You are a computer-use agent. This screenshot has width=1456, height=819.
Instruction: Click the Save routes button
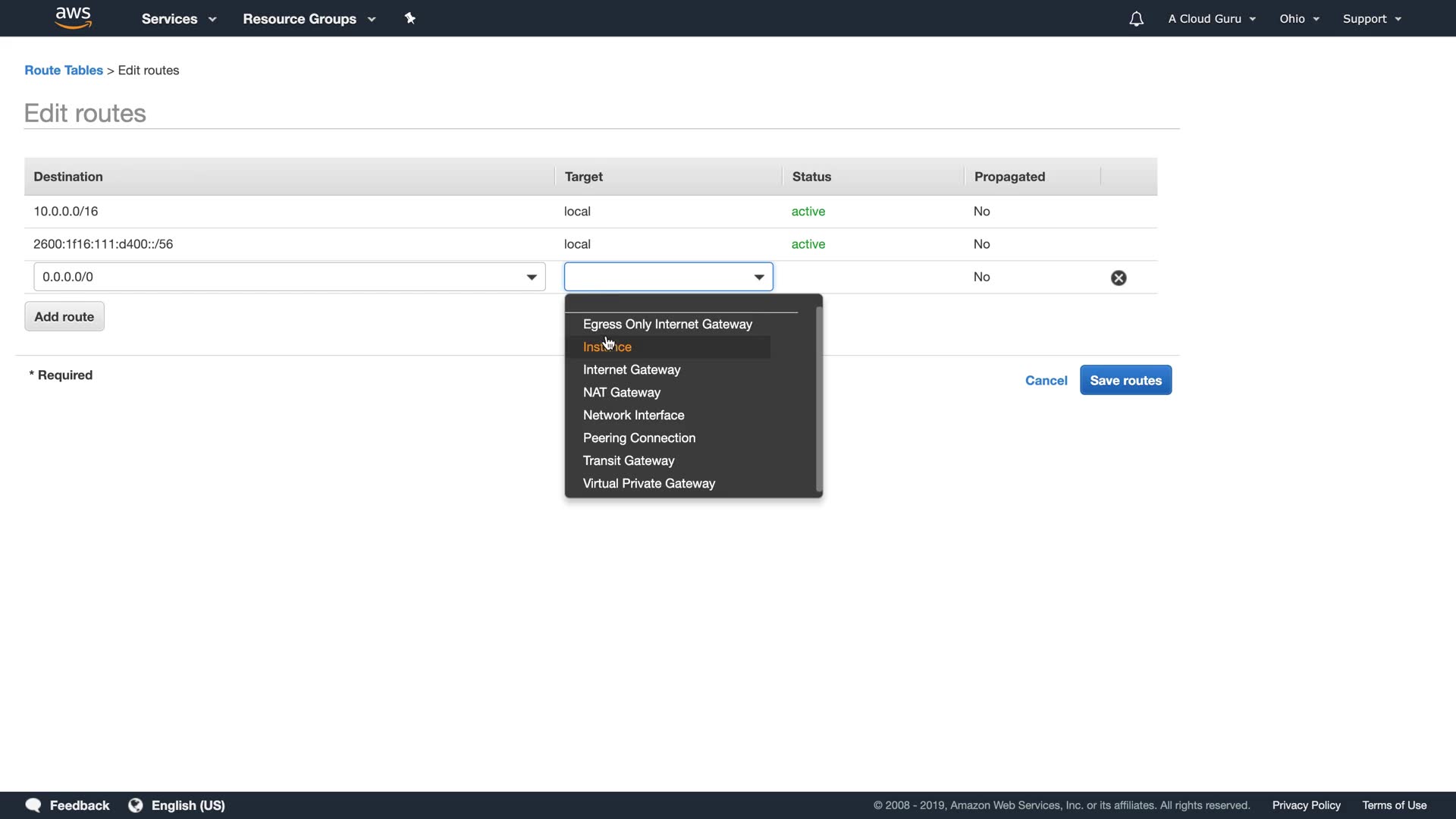[x=1125, y=380]
